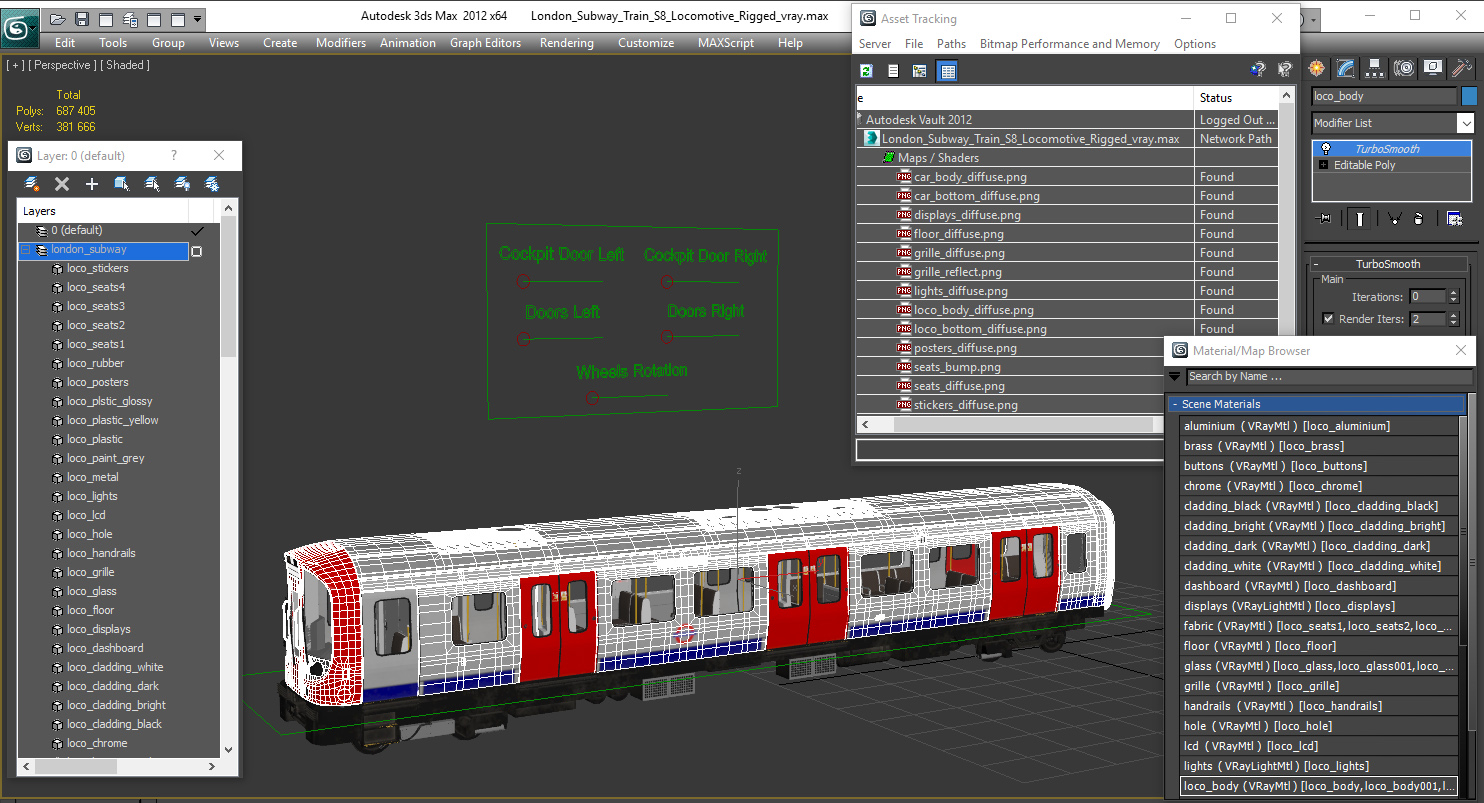
Task: Open the Motion command panel tab
Action: tap(1404, 68)
